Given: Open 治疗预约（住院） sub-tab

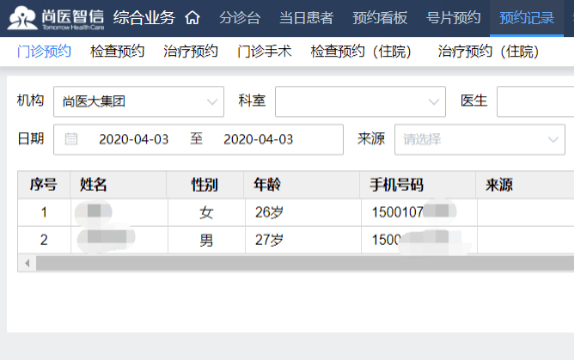Looking at the screenshot, I should [x=488, y=51].
